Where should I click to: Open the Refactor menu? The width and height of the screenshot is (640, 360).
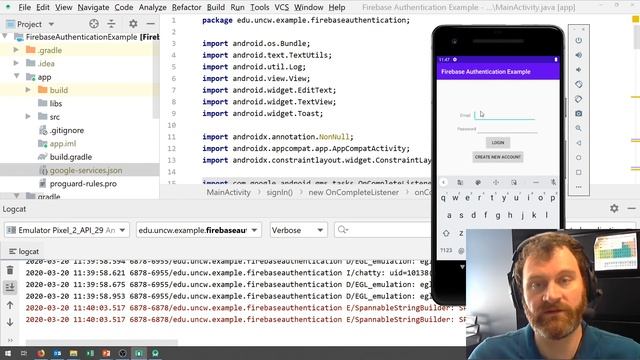point(186,7)
